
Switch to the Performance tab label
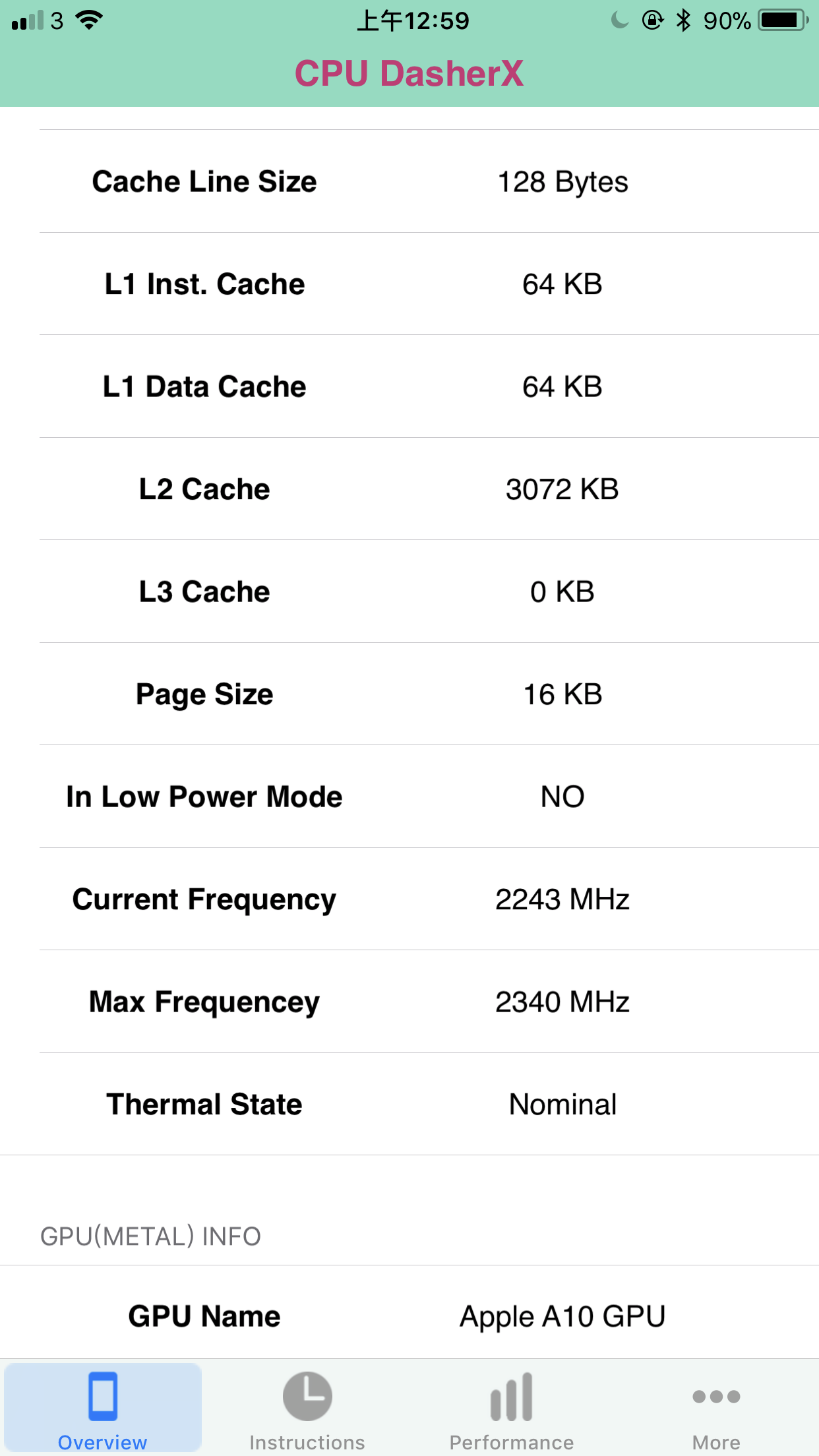click(512, 1442)
